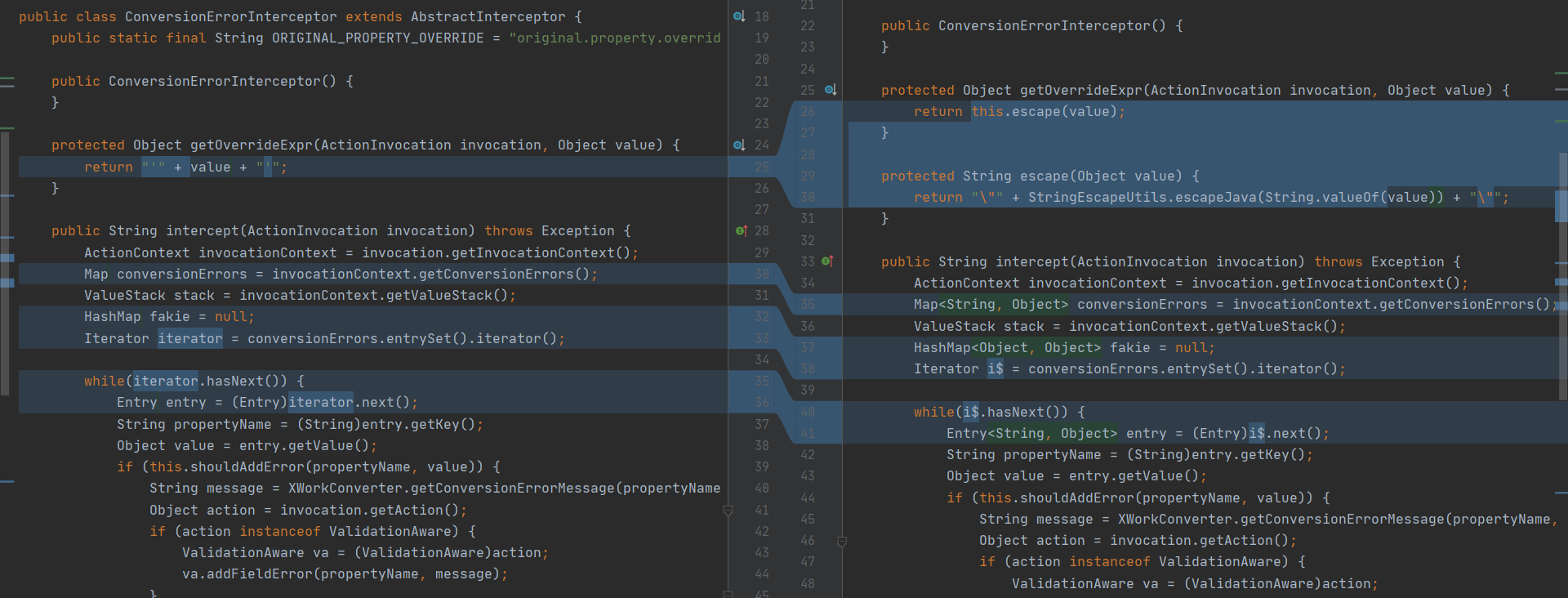Viewport: 1568px width, 598px height.
Task: Click 'return this.escape(value);' line
Action: [1019, 112]
